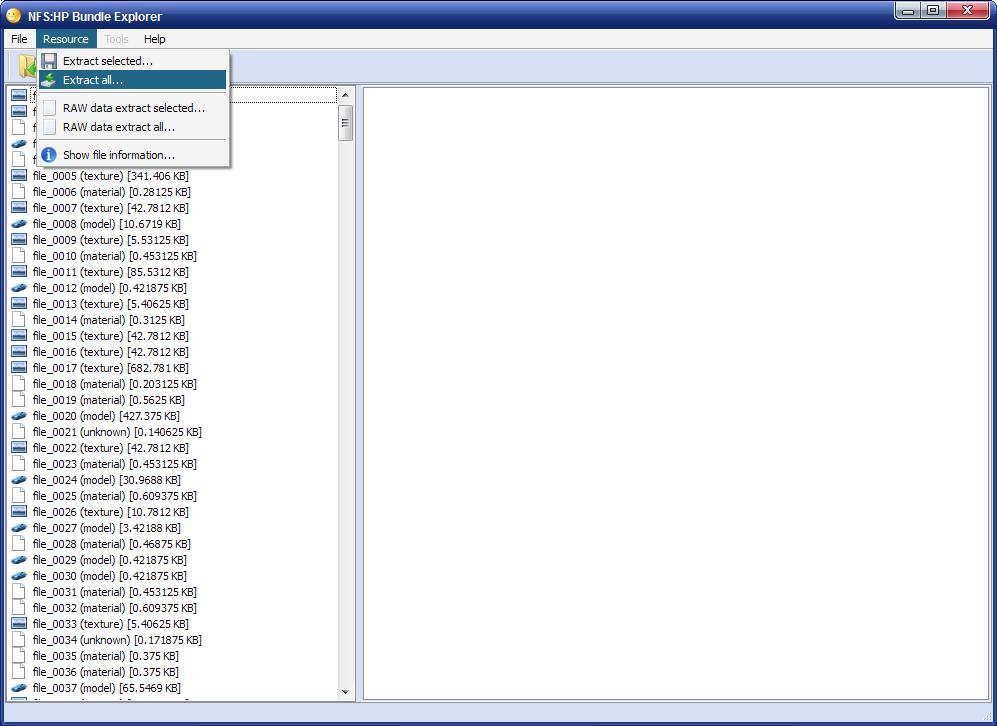The height and width of the screenshot is (726, 997).
Task: Click car model icon of file_0020
Action: point(19,416)
